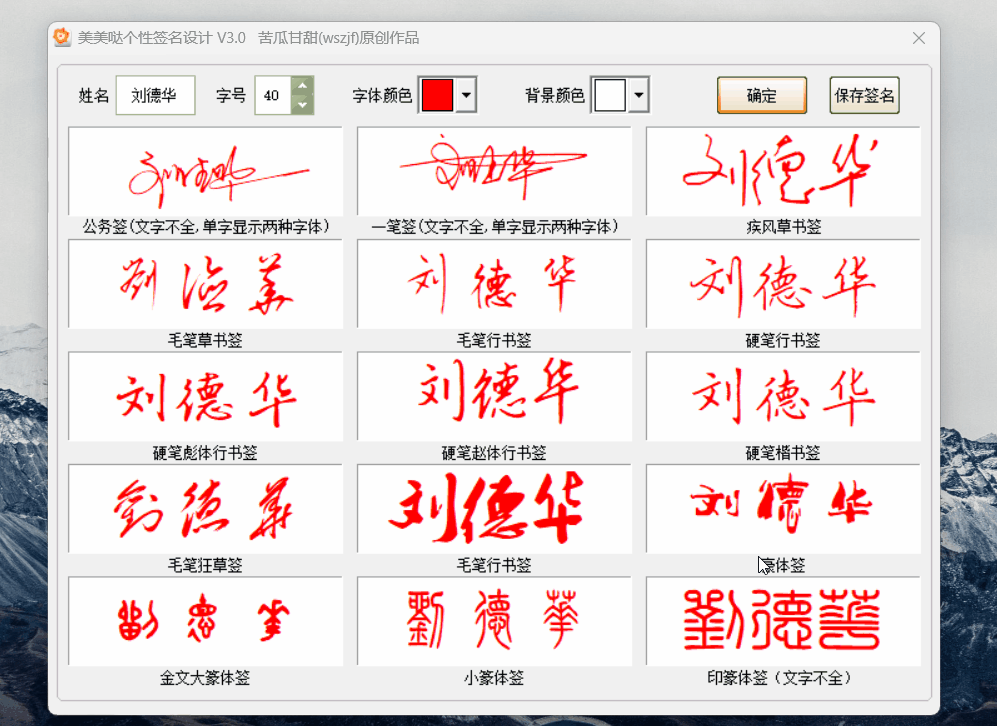This screenshot has width=997, height=726.
Task: Click the 硬笔赵体行书签 caption text
Action: tap(494, 453)
